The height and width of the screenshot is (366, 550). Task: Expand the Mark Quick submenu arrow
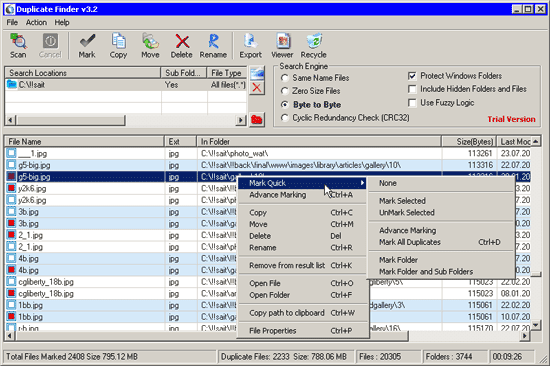click(x=362, y=183)
